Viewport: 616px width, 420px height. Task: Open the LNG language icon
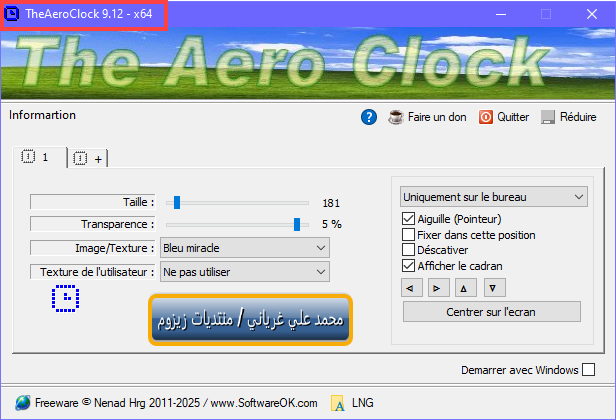click(338, 403)
